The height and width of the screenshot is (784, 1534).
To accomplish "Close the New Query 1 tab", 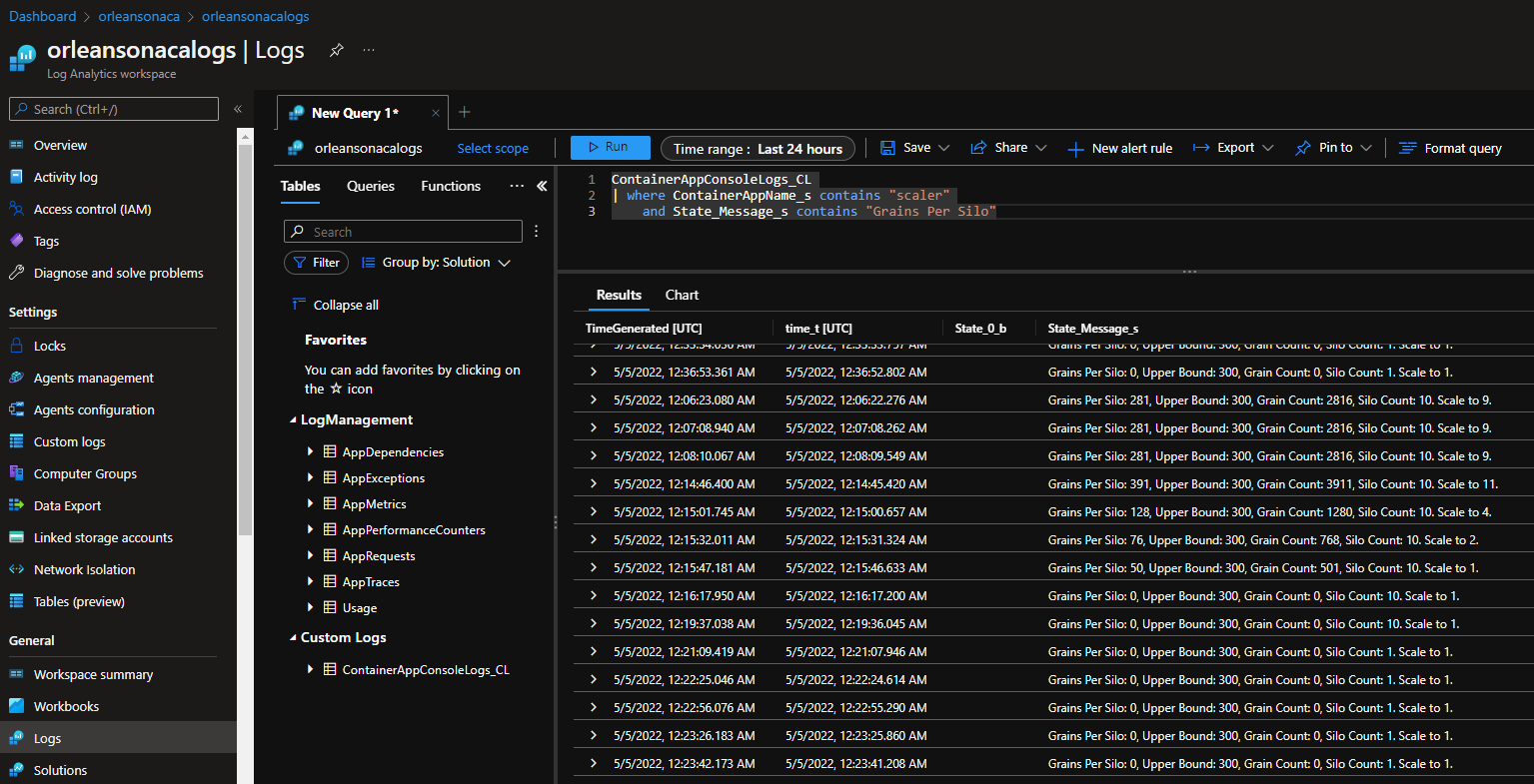I will click(x=435, y=113).
